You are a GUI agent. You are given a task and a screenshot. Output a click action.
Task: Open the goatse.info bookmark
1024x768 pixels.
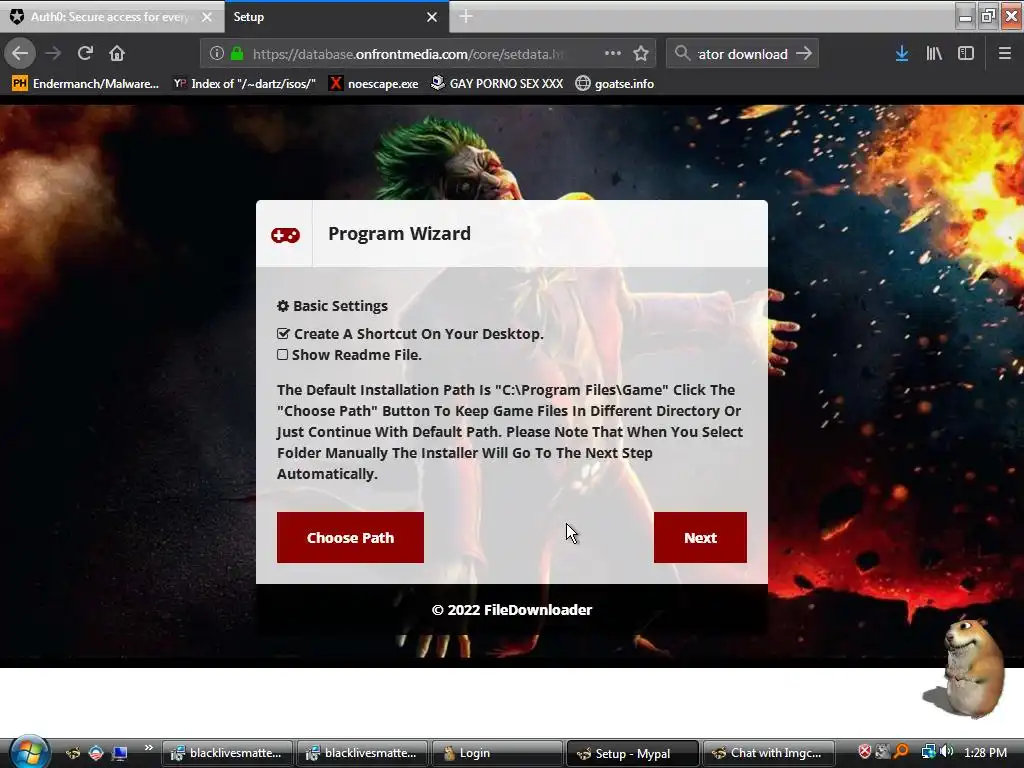(615, 84)
